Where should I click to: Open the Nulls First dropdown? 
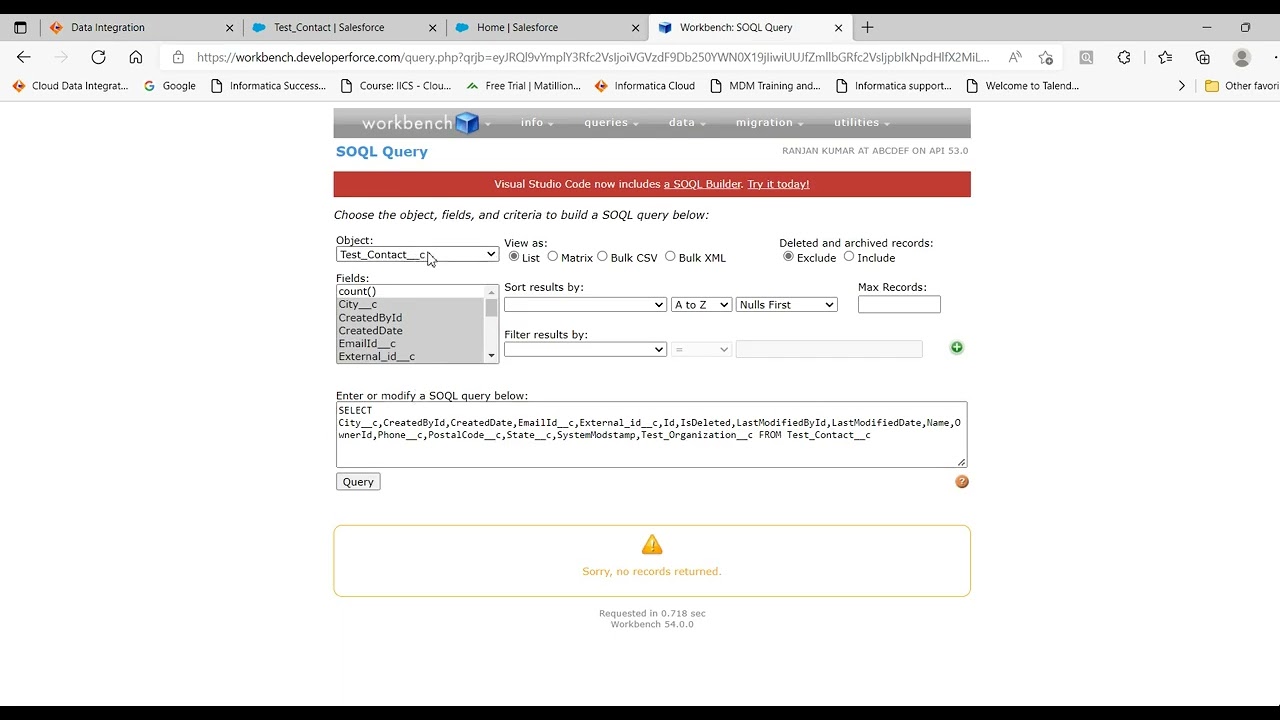(x=787, y=305)
